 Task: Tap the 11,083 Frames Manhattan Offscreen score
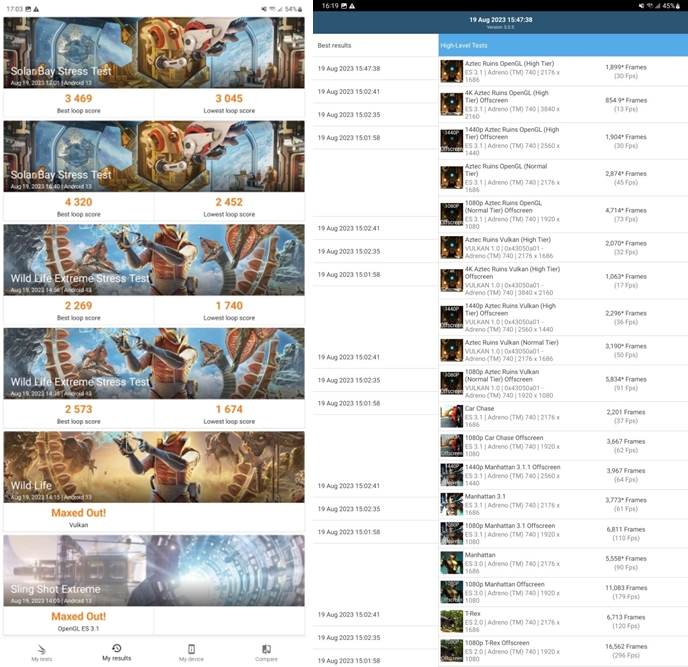(x=626, y=588)
